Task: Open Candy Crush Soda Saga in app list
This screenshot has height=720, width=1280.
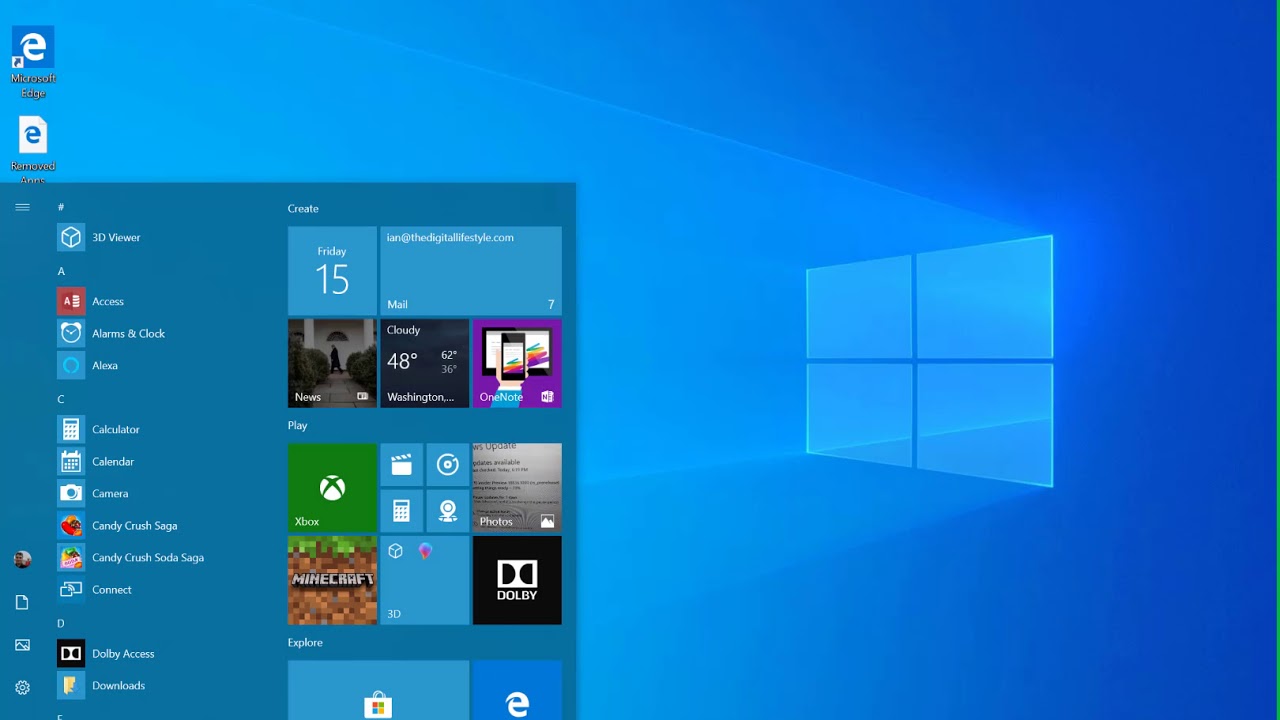Action: (x=147, y=558)
